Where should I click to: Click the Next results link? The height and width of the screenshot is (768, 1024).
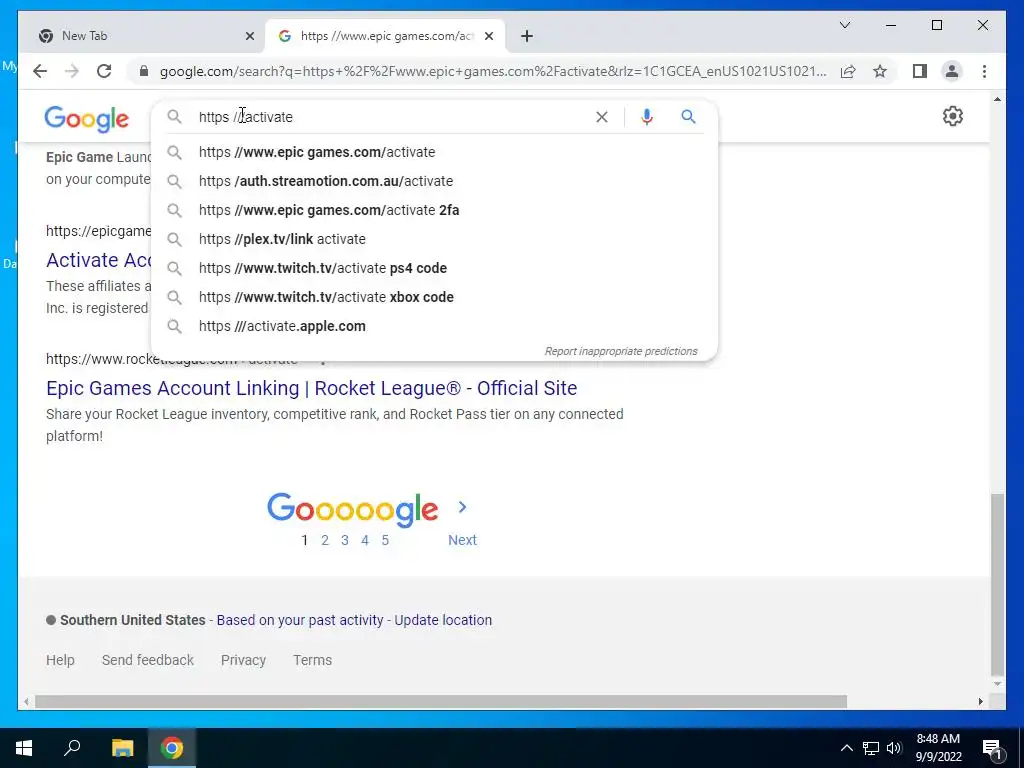(462, 540)
